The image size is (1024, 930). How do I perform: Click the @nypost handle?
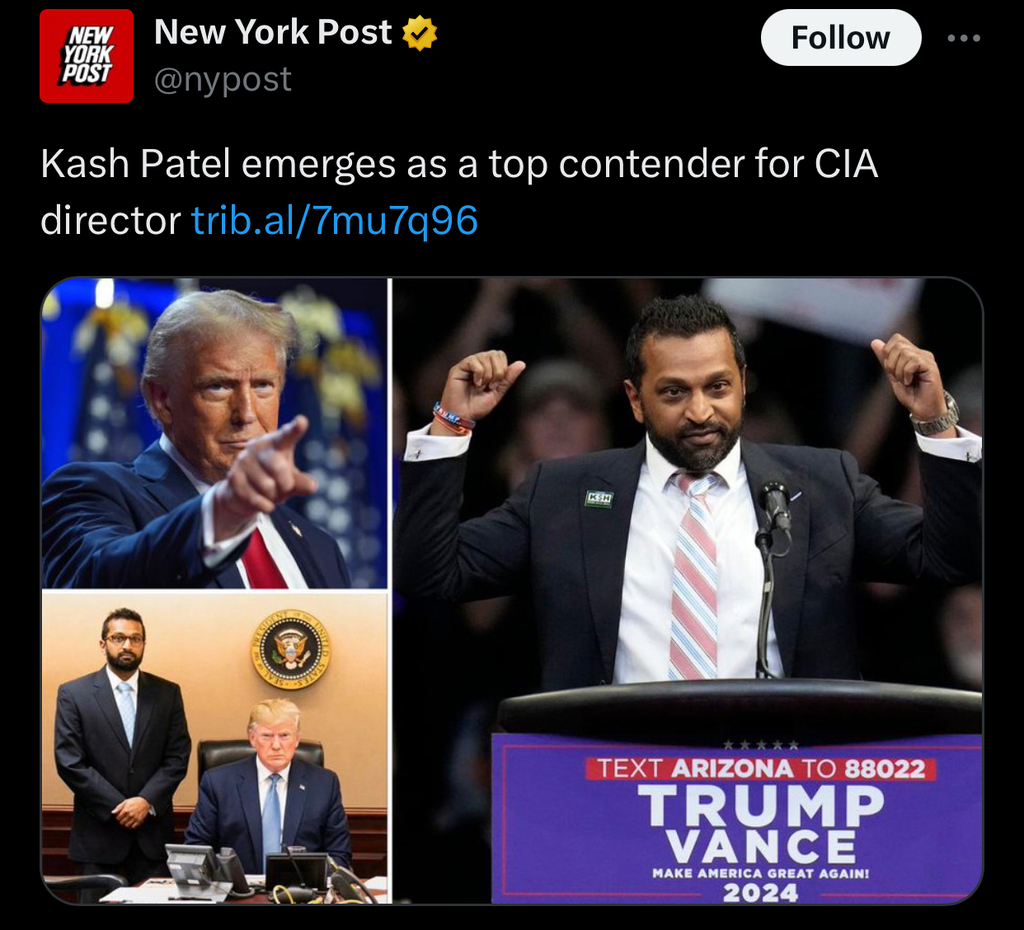click(223, 80)
